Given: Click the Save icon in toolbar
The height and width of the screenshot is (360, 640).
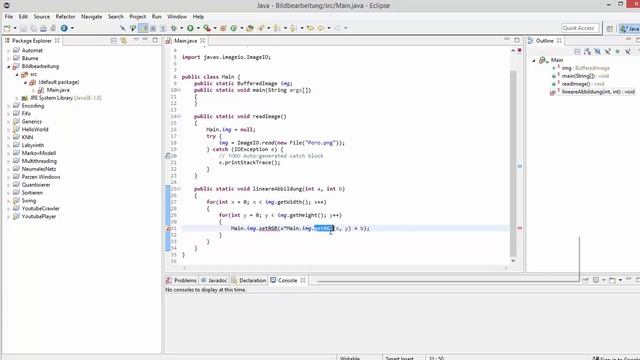Looking at the screenshot, I should point(23,28).
